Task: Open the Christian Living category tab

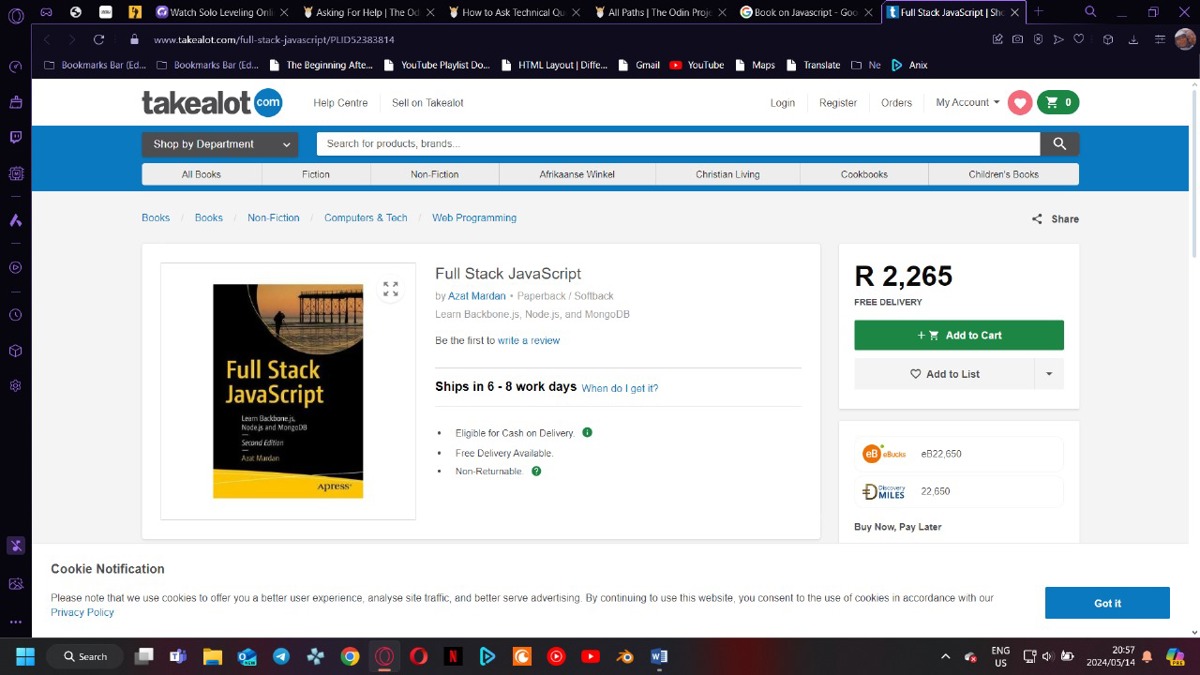Action: (x=728, y=174)
